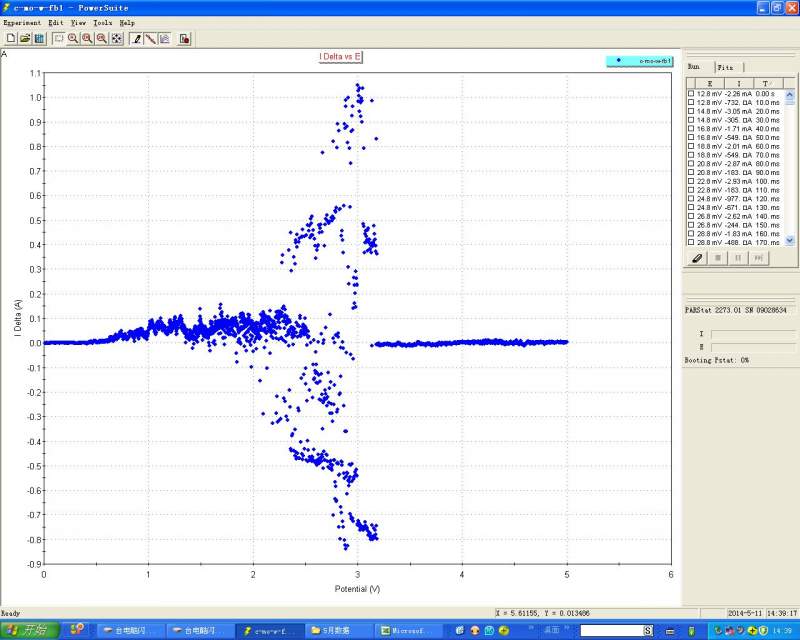Viewport: 800px width, 640px height.
Task: Enable the 28.8 mV 170 ms row checkbox
Action: (x=691, y=242)
